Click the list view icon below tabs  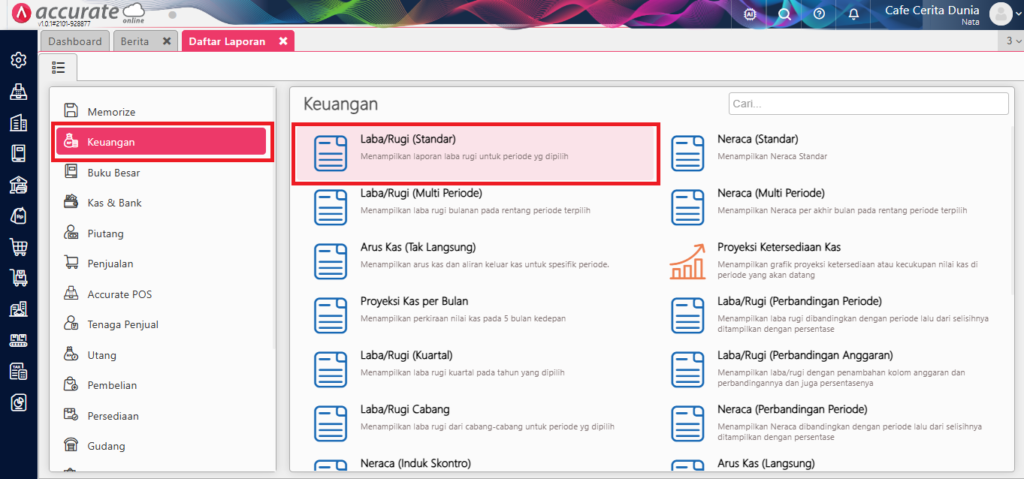(x=59, y=67)
